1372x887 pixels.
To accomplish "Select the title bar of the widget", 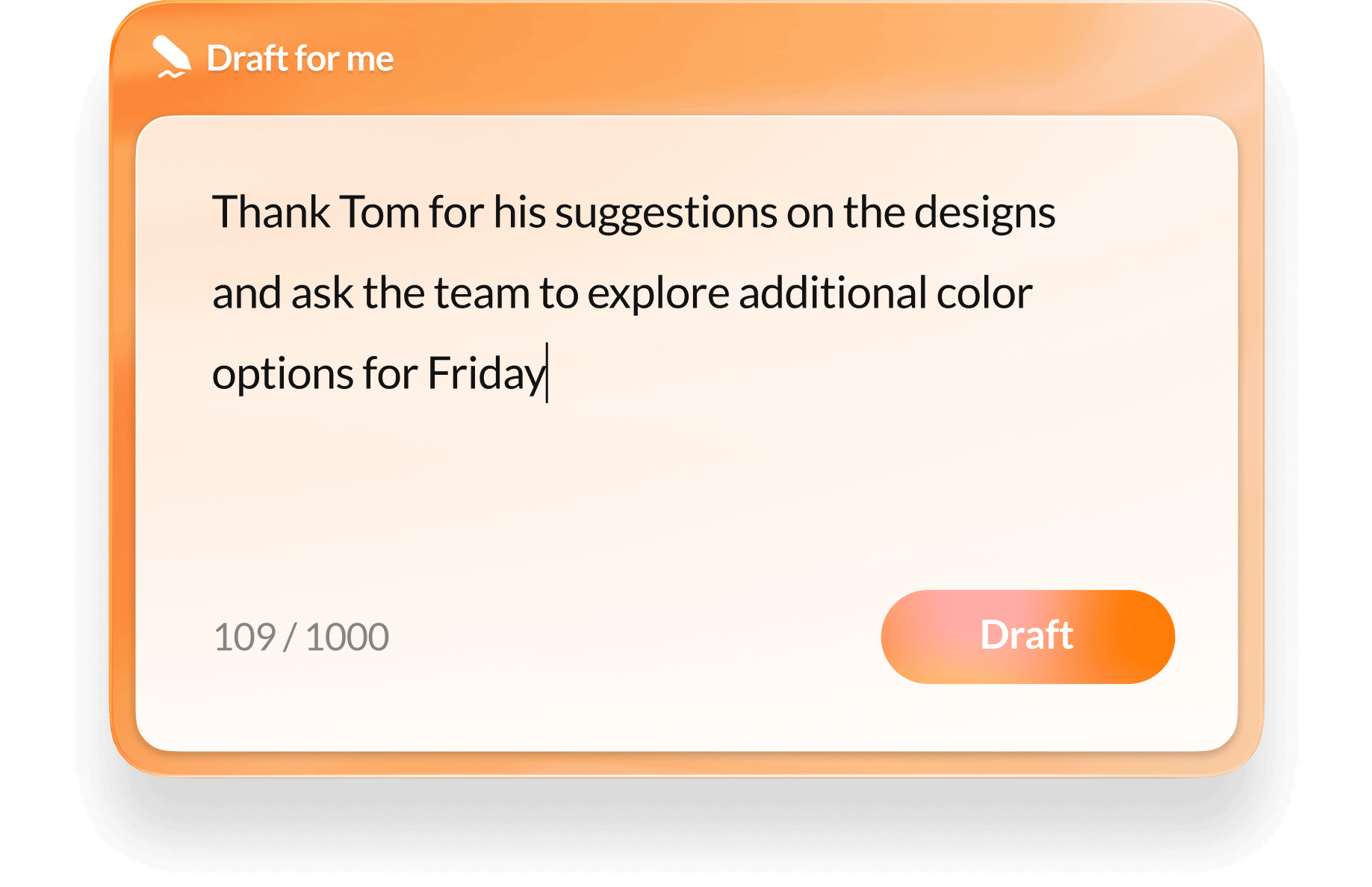I will click(672, 58).
